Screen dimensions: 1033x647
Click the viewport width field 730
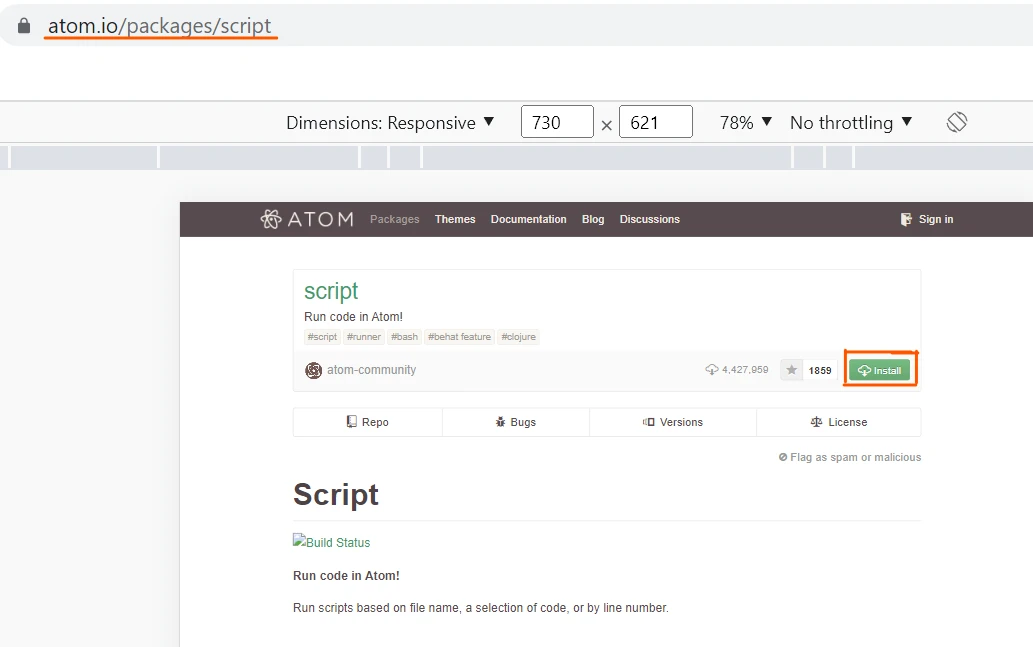(557, 122)
